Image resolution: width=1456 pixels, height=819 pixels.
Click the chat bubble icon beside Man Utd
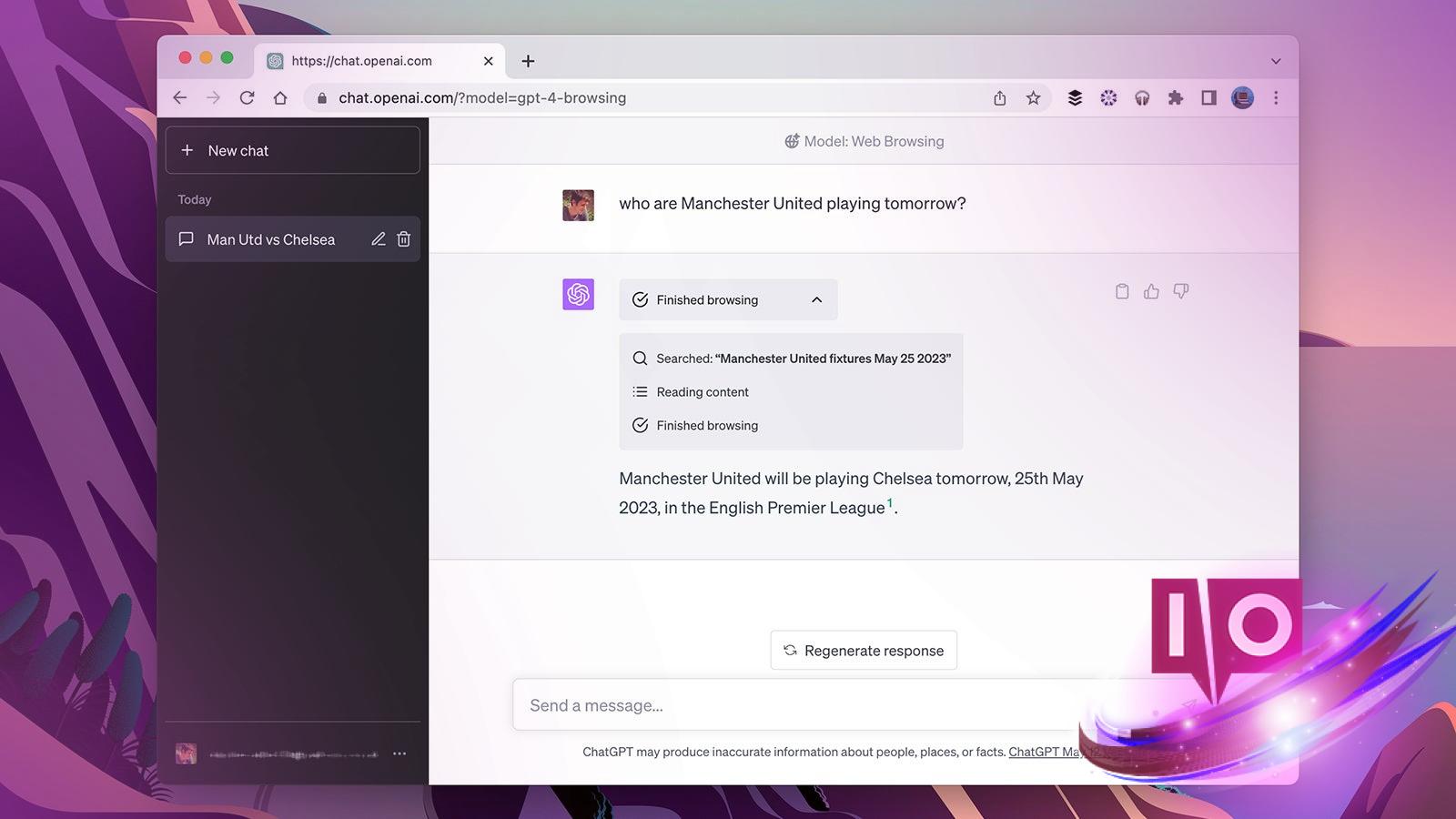(x=186, y=239)
